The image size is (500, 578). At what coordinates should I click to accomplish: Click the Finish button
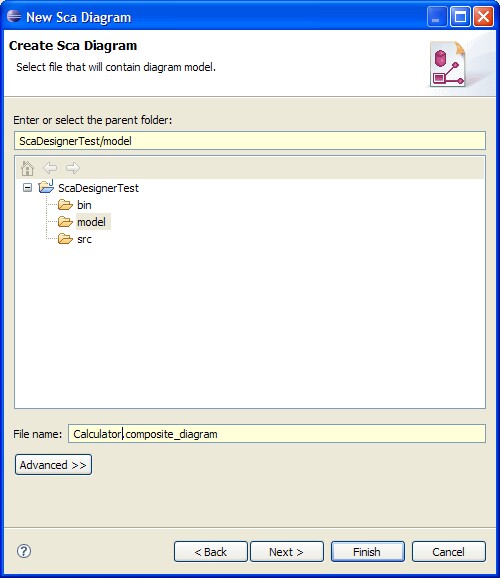(367, 552)
